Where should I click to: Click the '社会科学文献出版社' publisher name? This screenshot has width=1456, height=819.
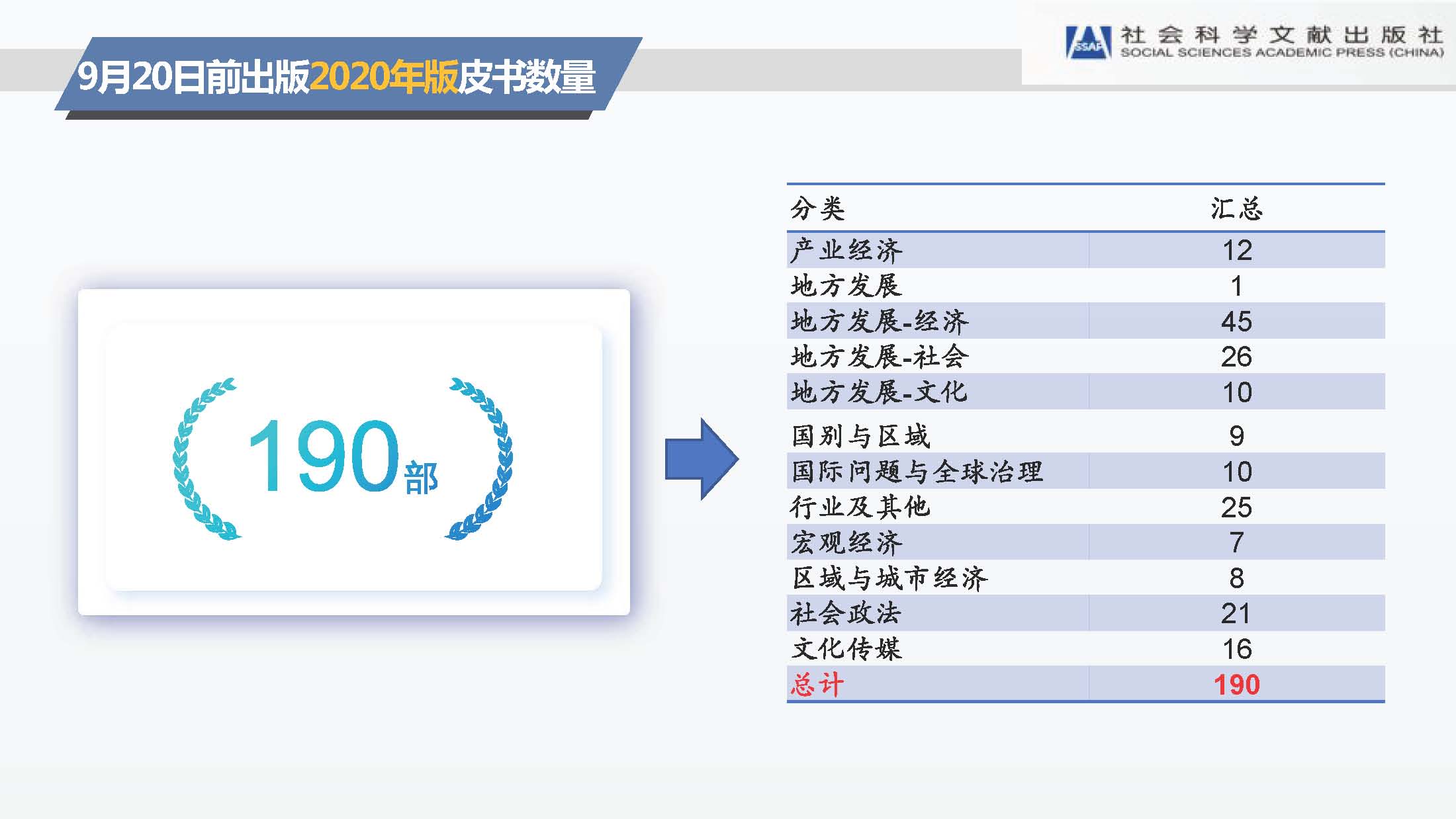pyautogui.click(x=1281, y=35)
